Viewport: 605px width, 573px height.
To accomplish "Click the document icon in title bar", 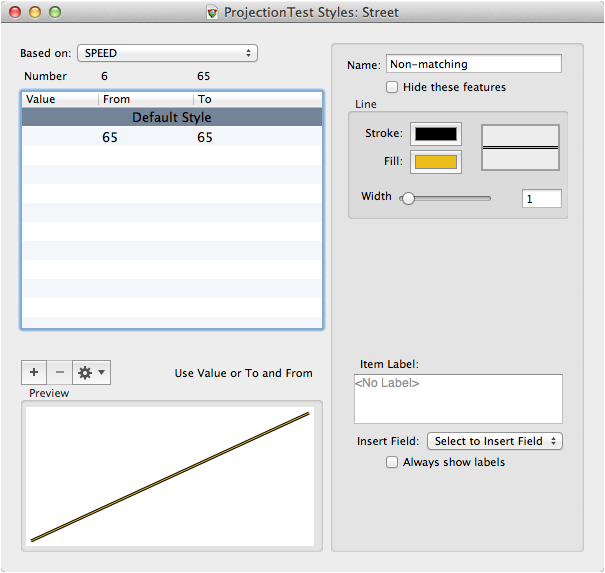I will click(212, 12).
